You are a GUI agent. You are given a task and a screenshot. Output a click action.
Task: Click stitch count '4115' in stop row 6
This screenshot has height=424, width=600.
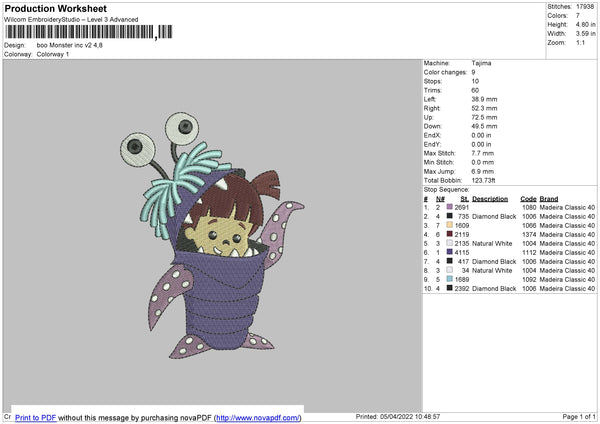click(461, 253)
